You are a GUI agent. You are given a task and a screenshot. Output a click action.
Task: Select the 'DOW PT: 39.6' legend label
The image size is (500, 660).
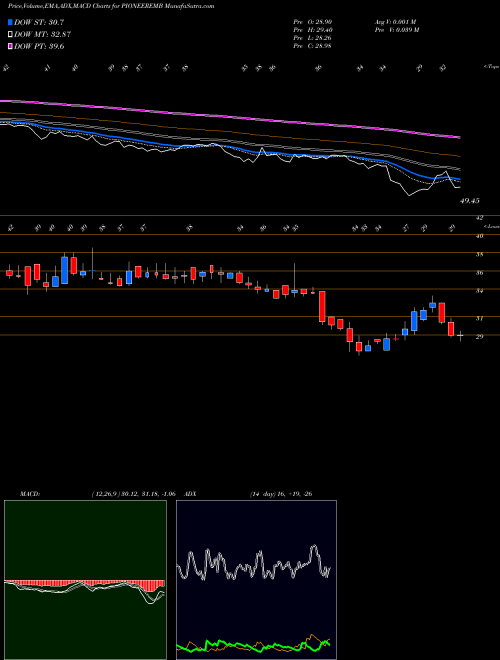(39, 47)
